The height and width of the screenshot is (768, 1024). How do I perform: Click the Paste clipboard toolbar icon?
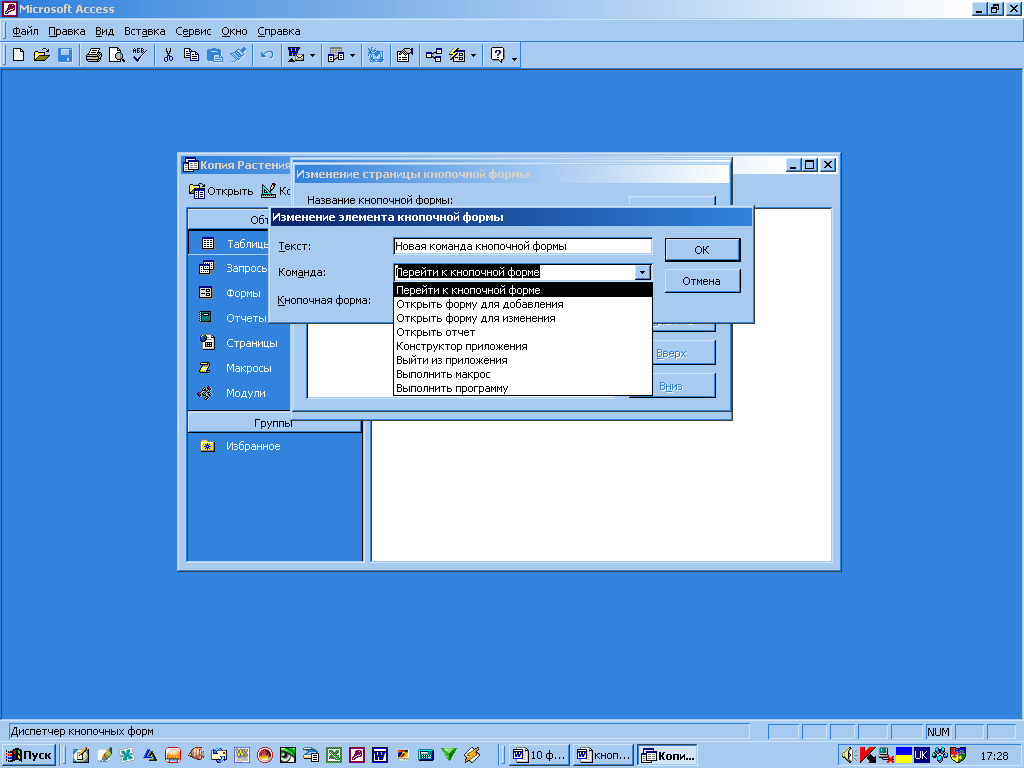[214, 56]
